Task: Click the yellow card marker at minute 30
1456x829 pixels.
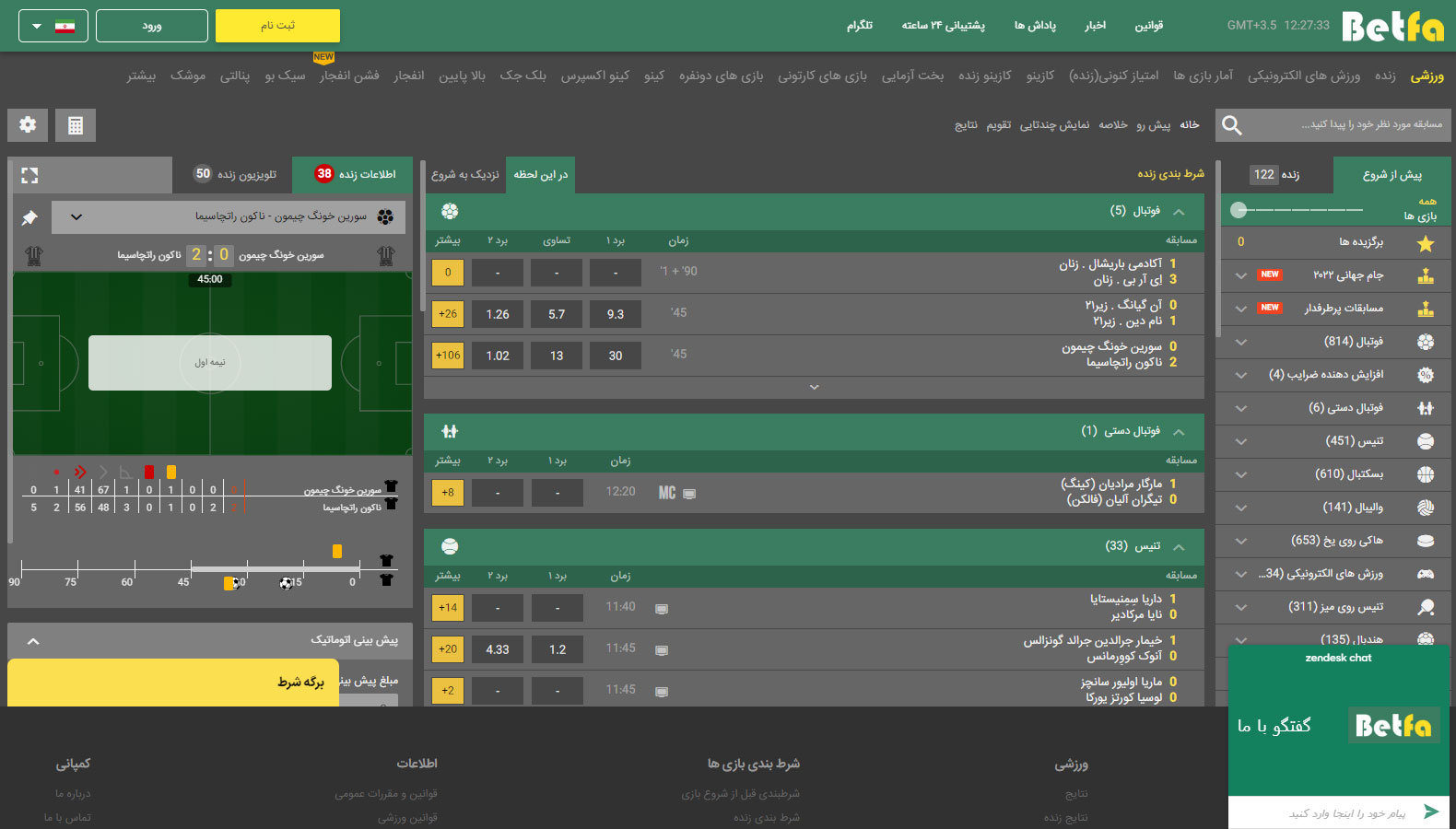Action: pos(229,583)
